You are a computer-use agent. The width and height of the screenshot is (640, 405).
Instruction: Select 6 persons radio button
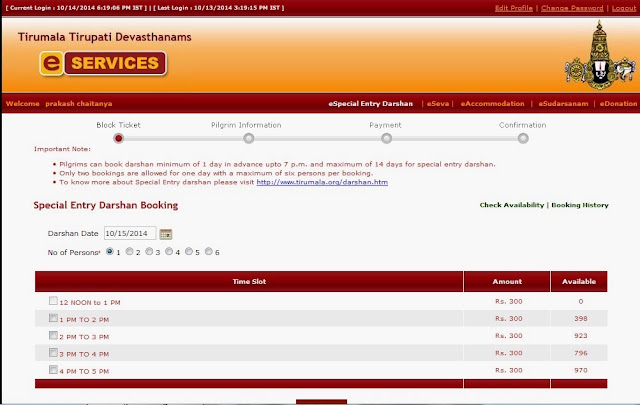point(209,251)
